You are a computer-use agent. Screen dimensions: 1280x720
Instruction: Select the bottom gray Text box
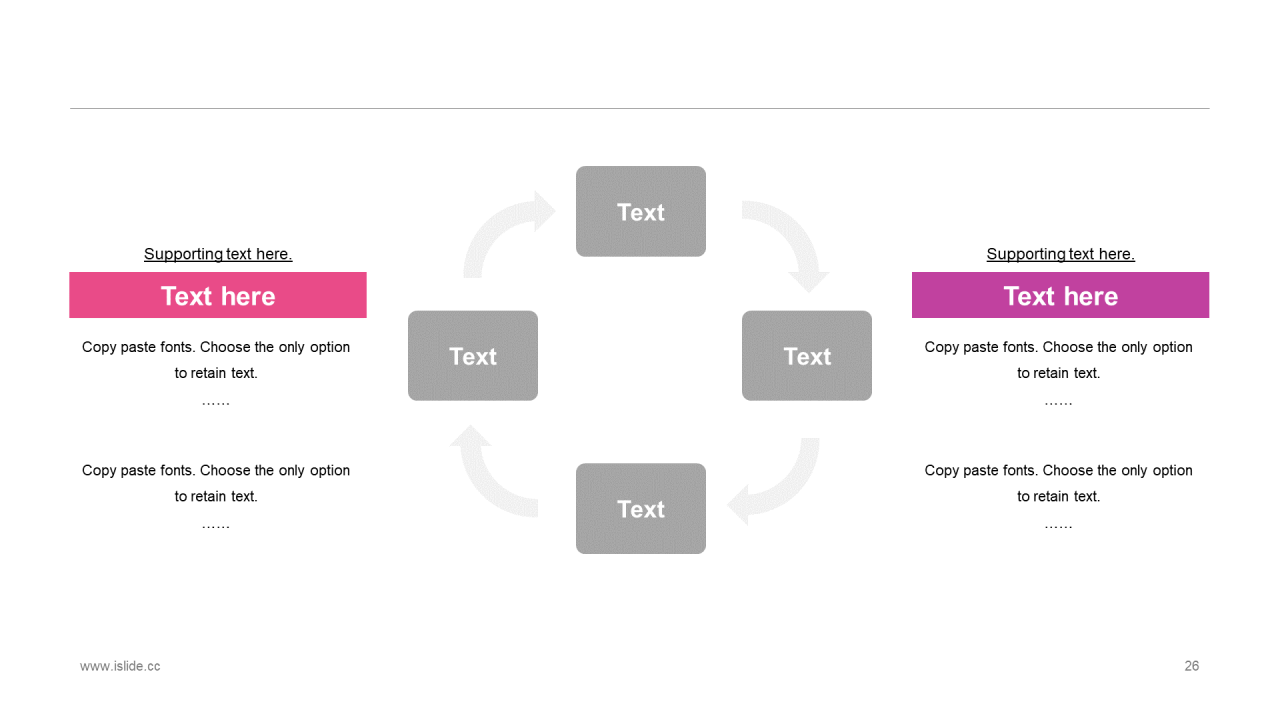pos(641,508)
